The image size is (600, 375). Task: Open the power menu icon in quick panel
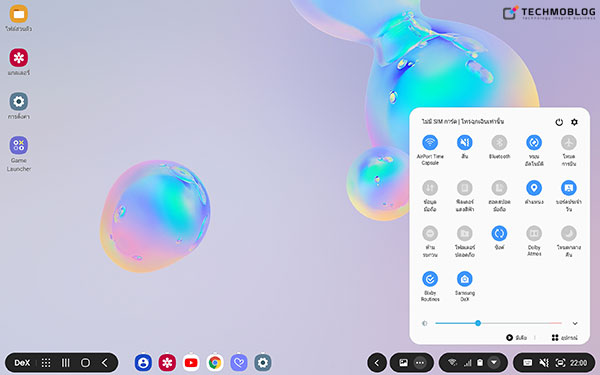(x=559, y=122)
